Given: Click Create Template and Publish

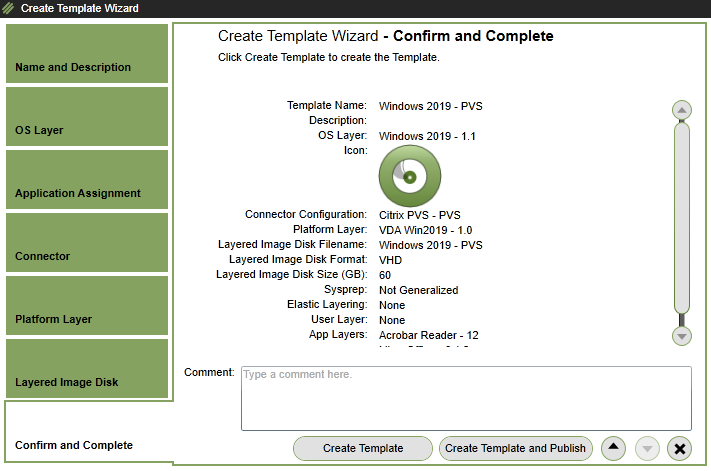Looking at the screenshot, I should click(x=515, y=448).
